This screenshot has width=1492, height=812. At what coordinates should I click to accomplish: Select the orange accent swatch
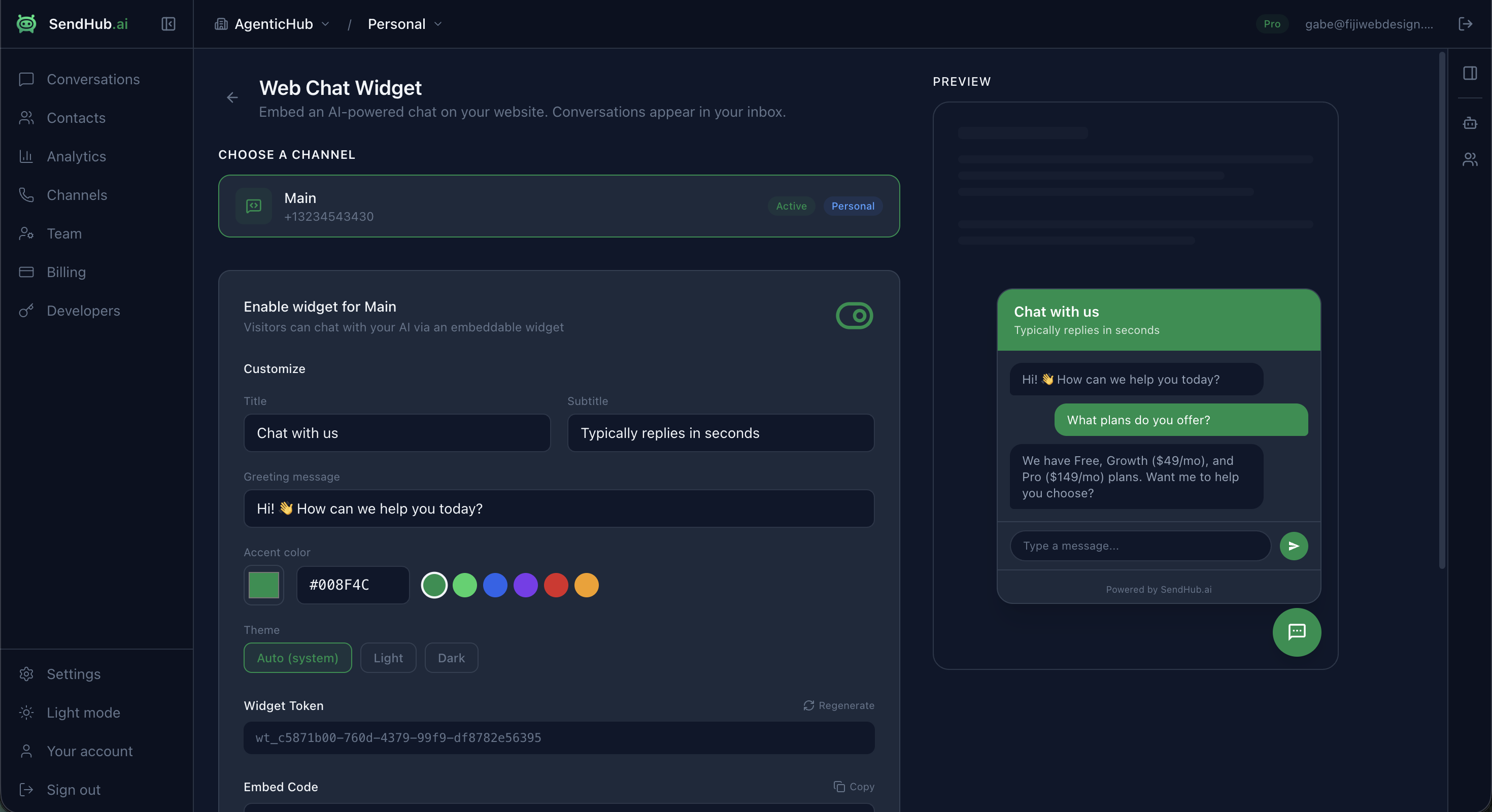coord(586,585)
